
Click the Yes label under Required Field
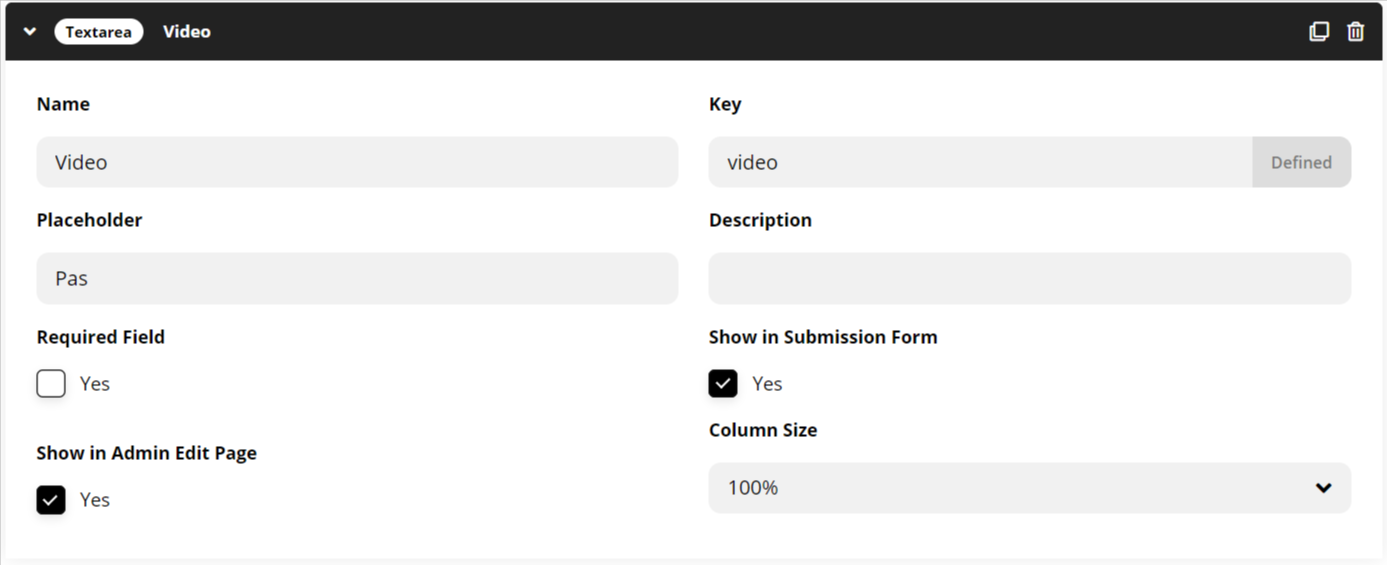[95, 384]
